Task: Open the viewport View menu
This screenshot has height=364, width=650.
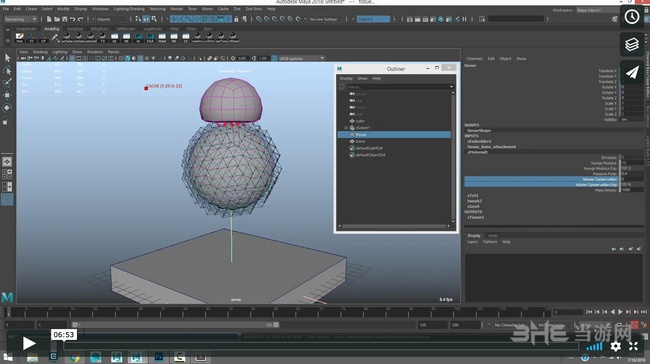Action: (24, 52)
